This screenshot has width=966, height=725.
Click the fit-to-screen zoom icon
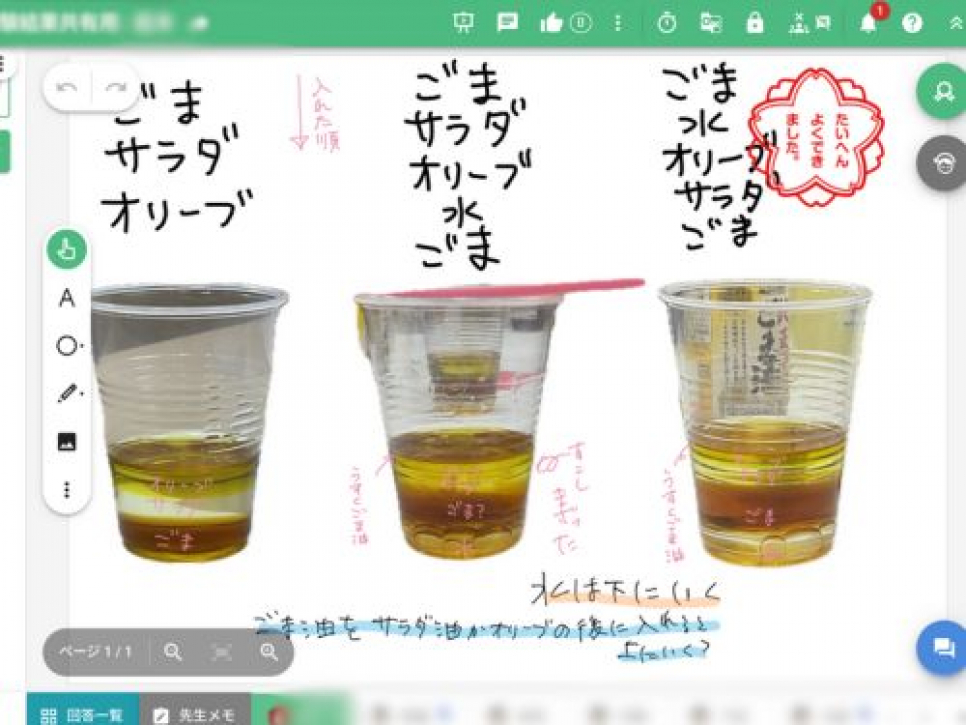click(x=221, y=652)
